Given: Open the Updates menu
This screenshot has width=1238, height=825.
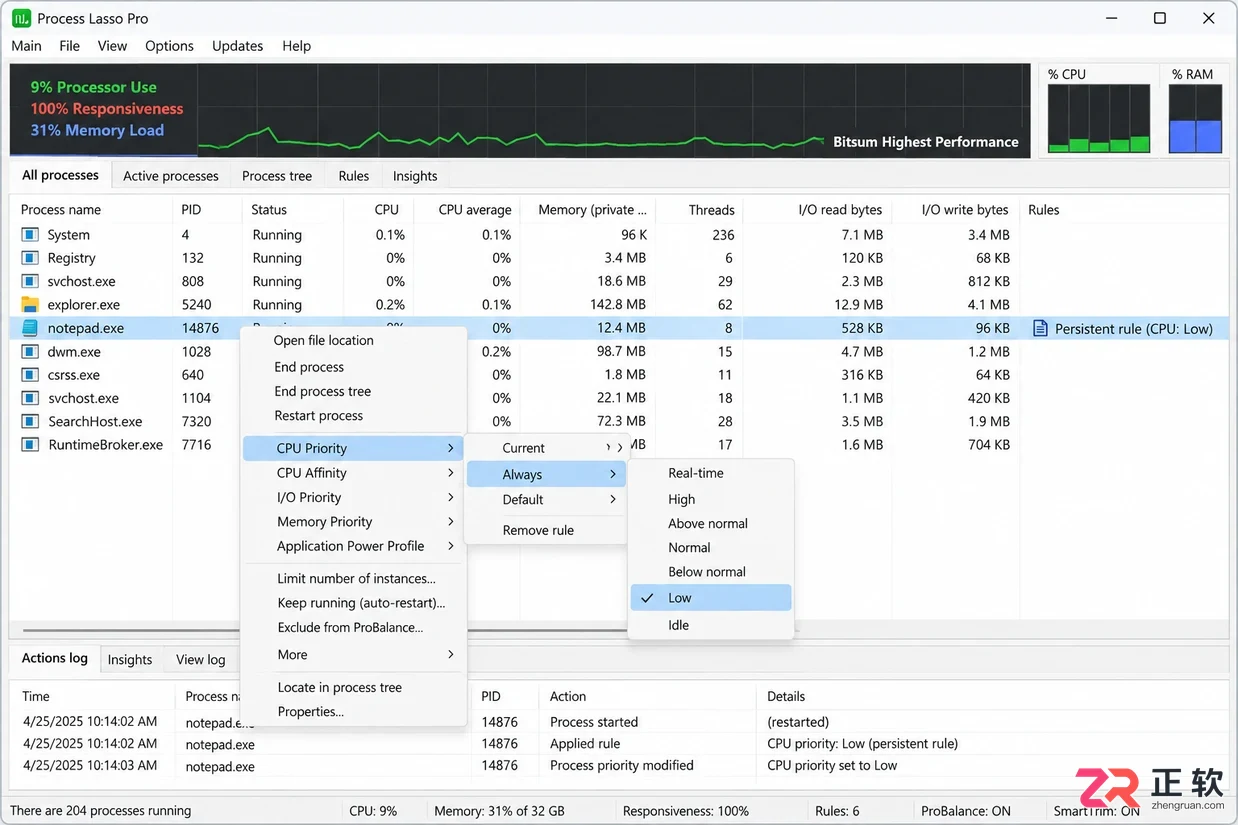Looking at the screenshot, I should 237,46.
